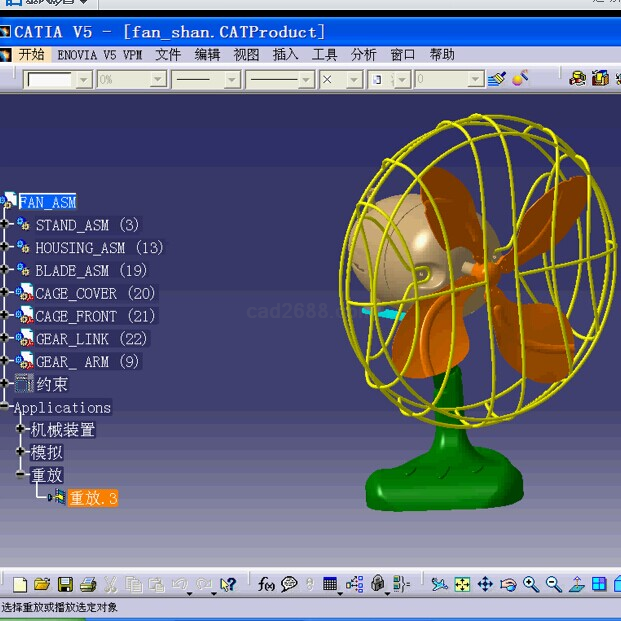621x621 pixels.
Task: Select 重放.3 in the specification tree
Action: click(92, 498)
